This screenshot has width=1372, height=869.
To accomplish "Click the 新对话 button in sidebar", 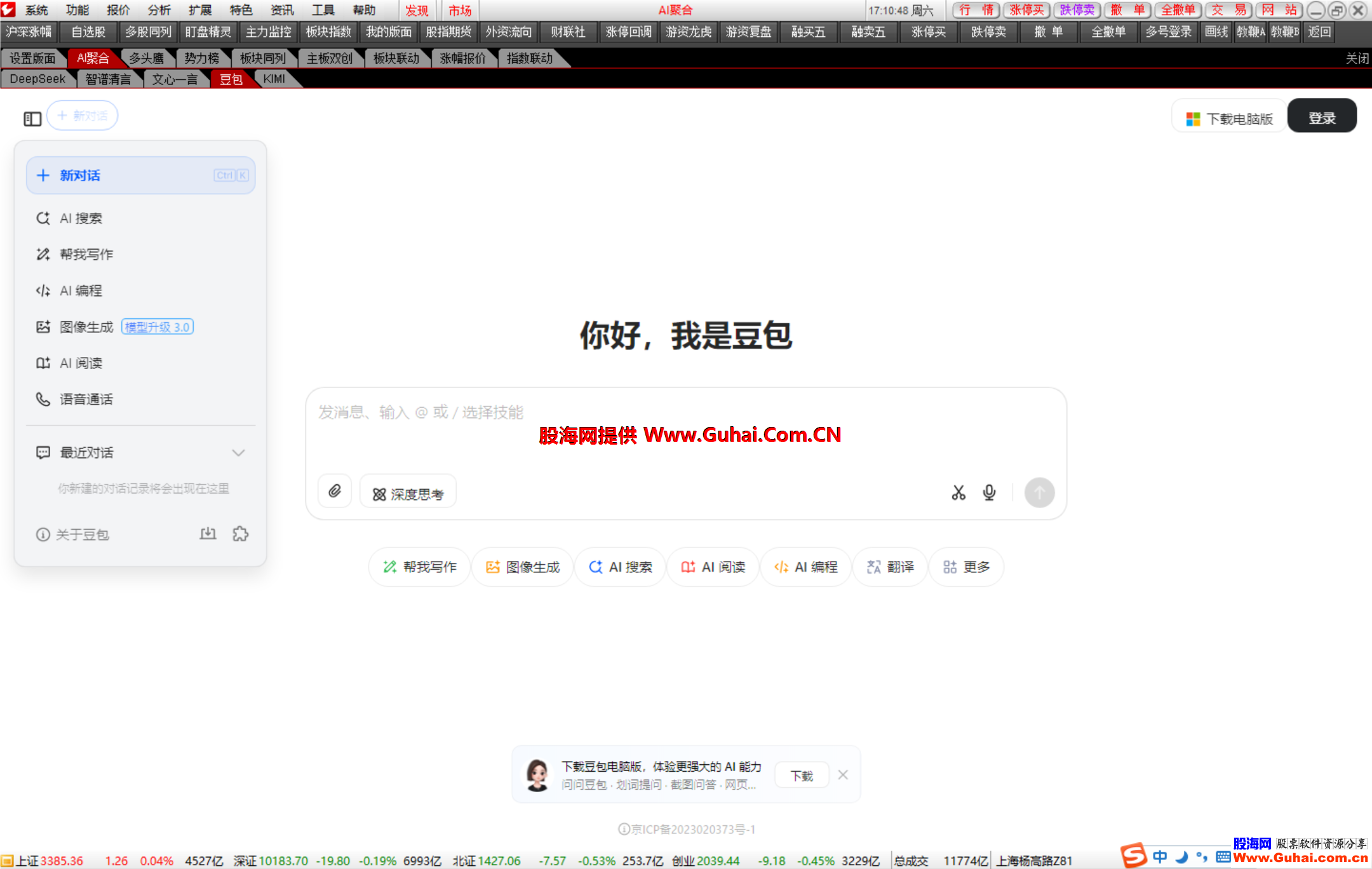I will [141, 175].
